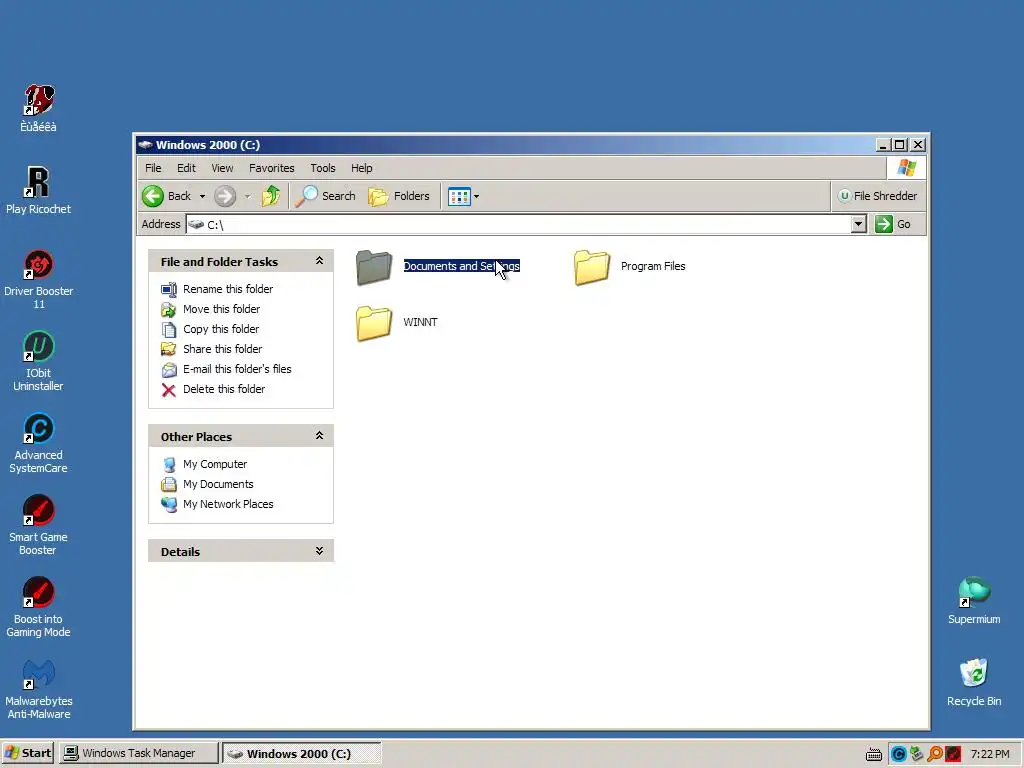Select the Play Ricochet desktop shortcut
The width and height of the screenshot is (1024, 768).
(39, 190)
